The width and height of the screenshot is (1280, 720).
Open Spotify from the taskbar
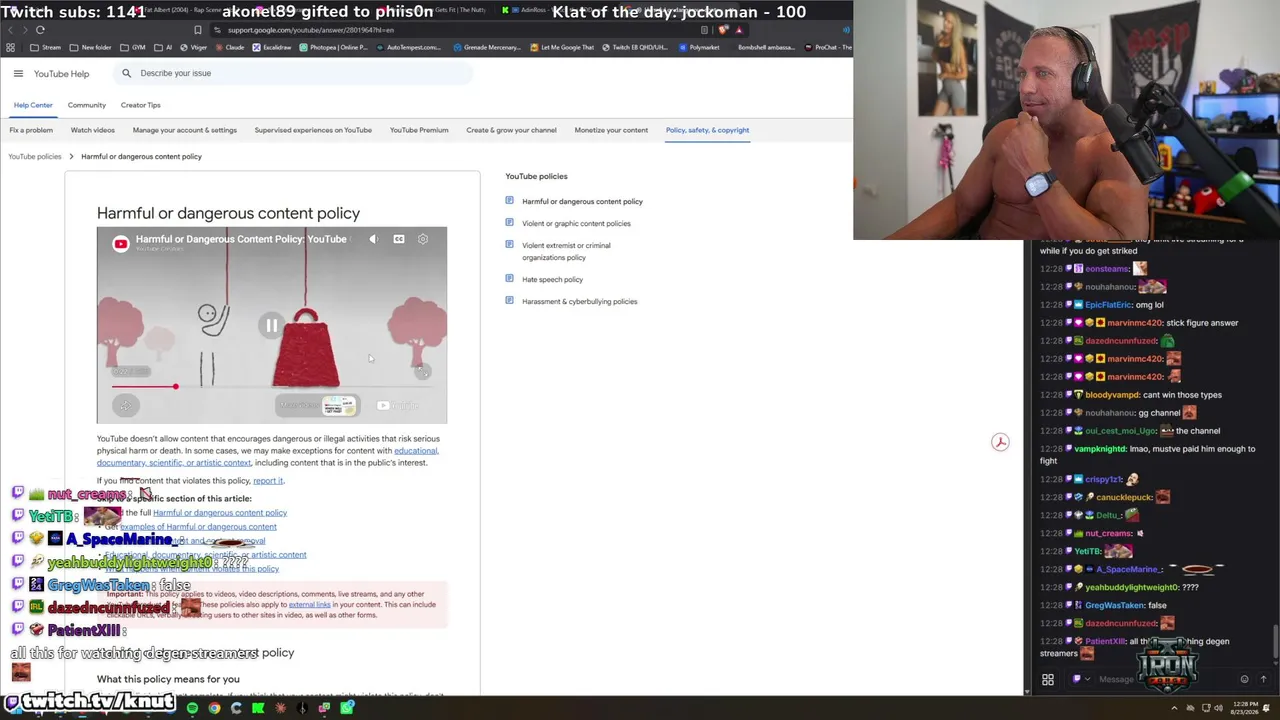click(192, 708)
